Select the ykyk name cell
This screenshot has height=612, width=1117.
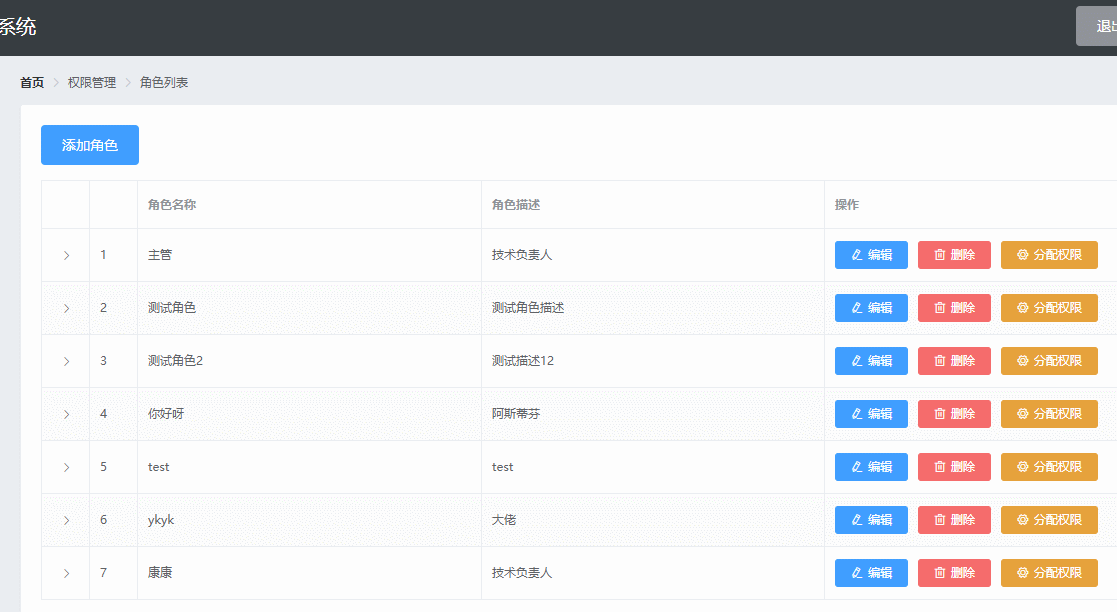pos(309,520)
